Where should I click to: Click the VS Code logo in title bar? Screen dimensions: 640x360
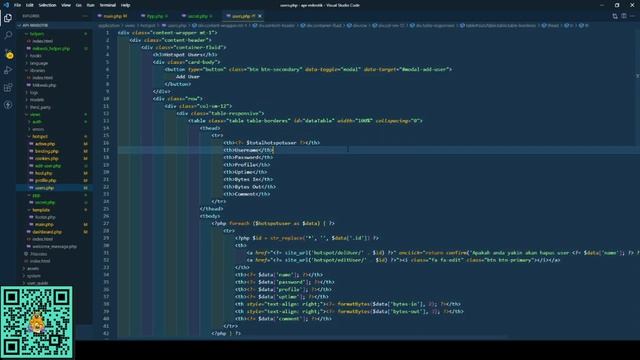6,5
